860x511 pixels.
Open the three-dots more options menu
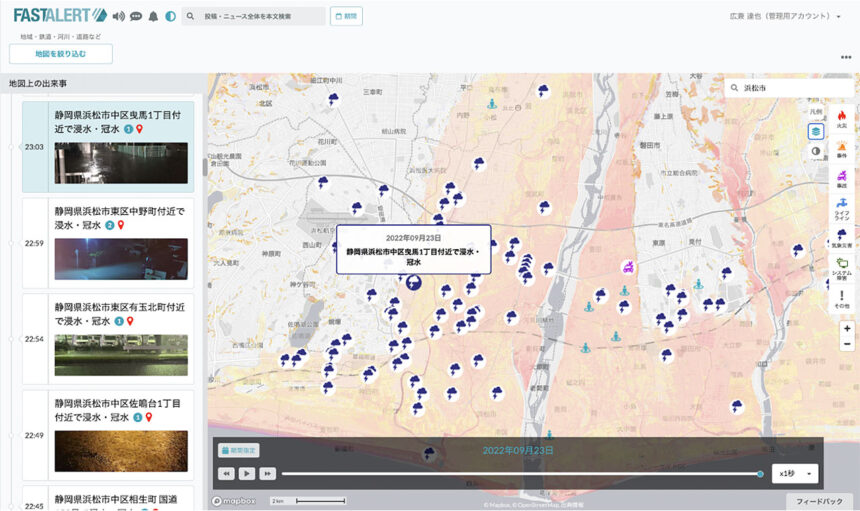846,57
